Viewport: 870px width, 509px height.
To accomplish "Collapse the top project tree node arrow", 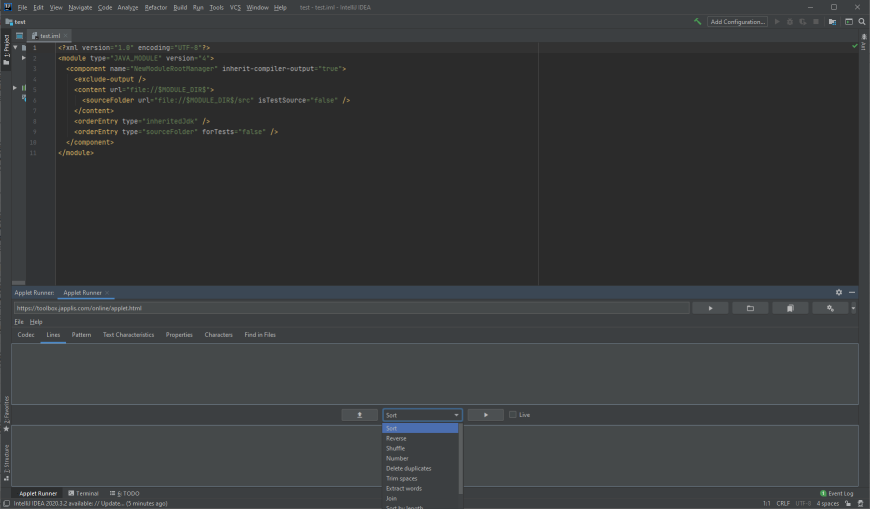I will (x=16, y=48).
